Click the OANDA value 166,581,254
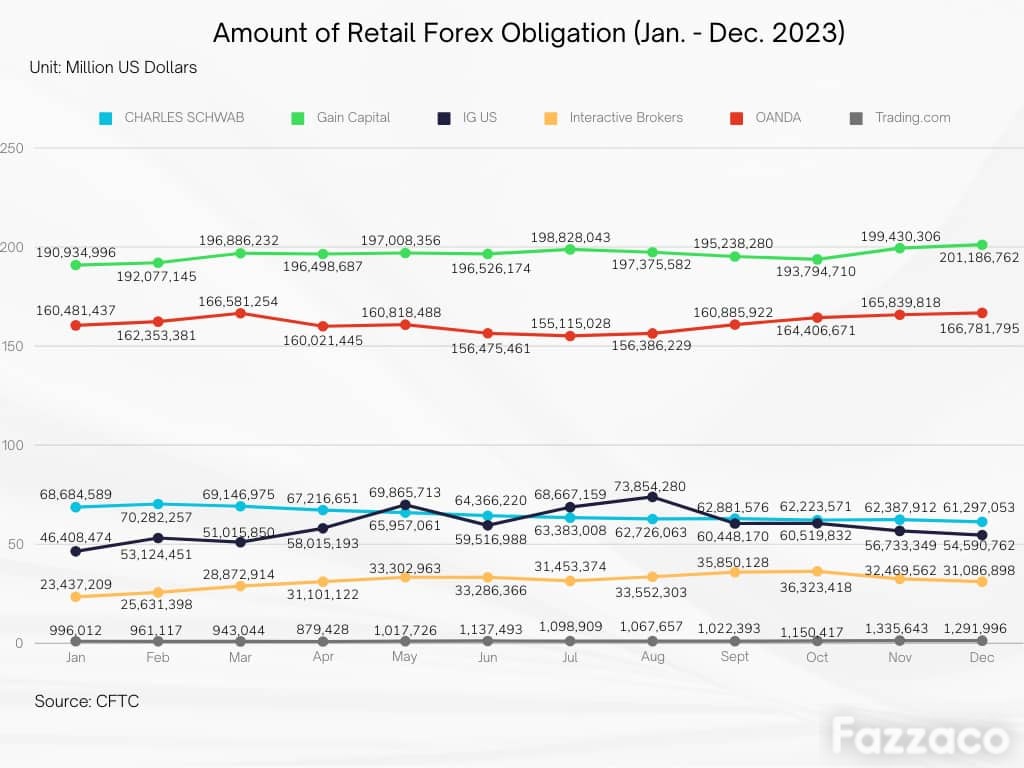Screen dimensions: 1024x768 (x=238, y=301)
